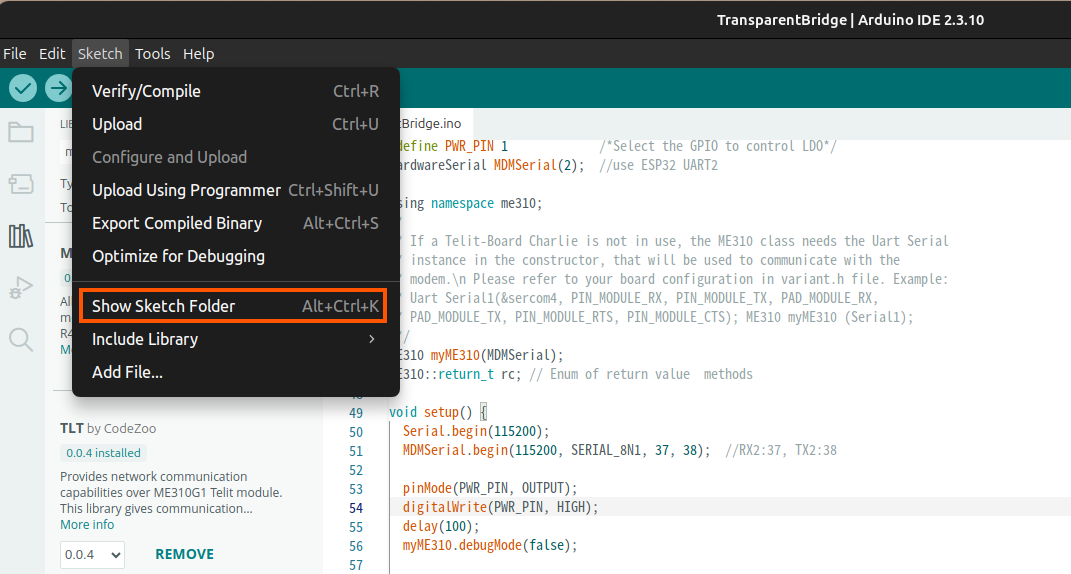This screenshot has height=574, width=1071.
Task: Open the Edit menu
Action: click(52, 54)
